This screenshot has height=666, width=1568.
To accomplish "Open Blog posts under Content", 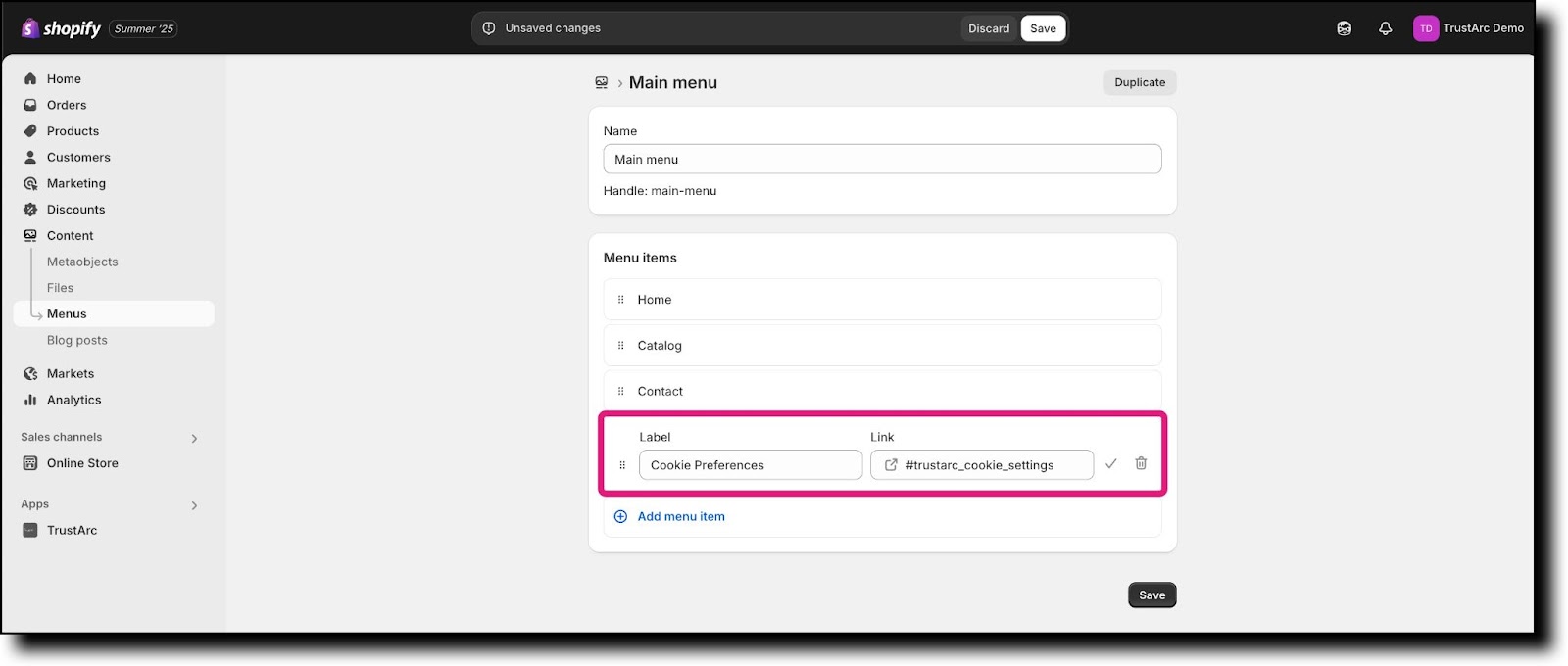I will point(77,340).
